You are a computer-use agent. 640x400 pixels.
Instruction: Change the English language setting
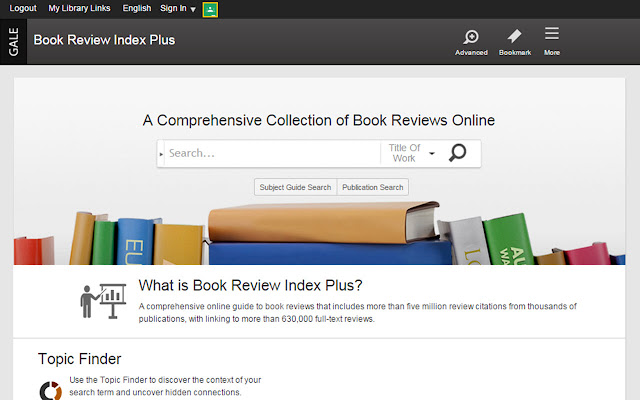[137, 8]
